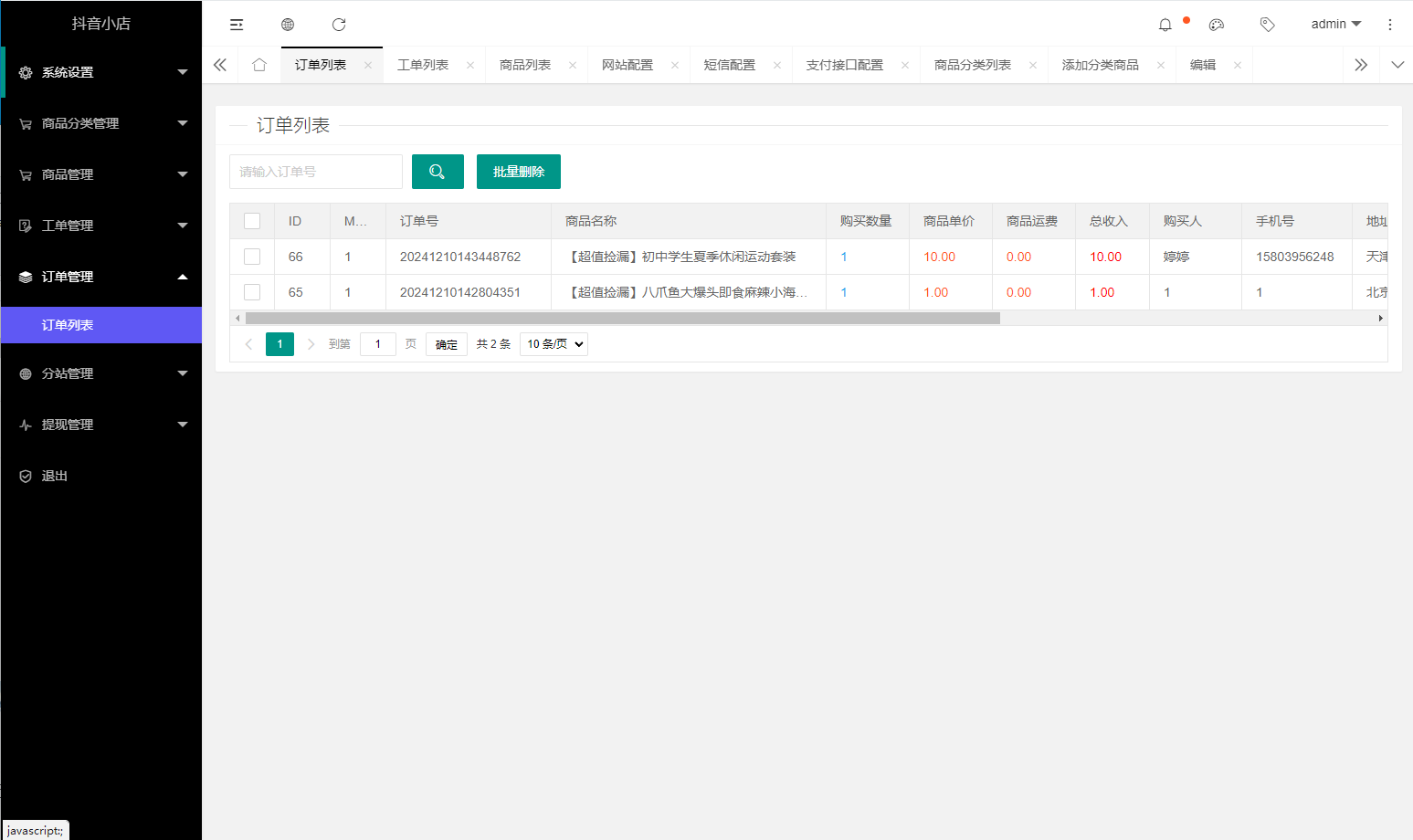Switch to the 工单列表 tab
The height and width of the screenshot is (840, 1413).
point(422,65)
